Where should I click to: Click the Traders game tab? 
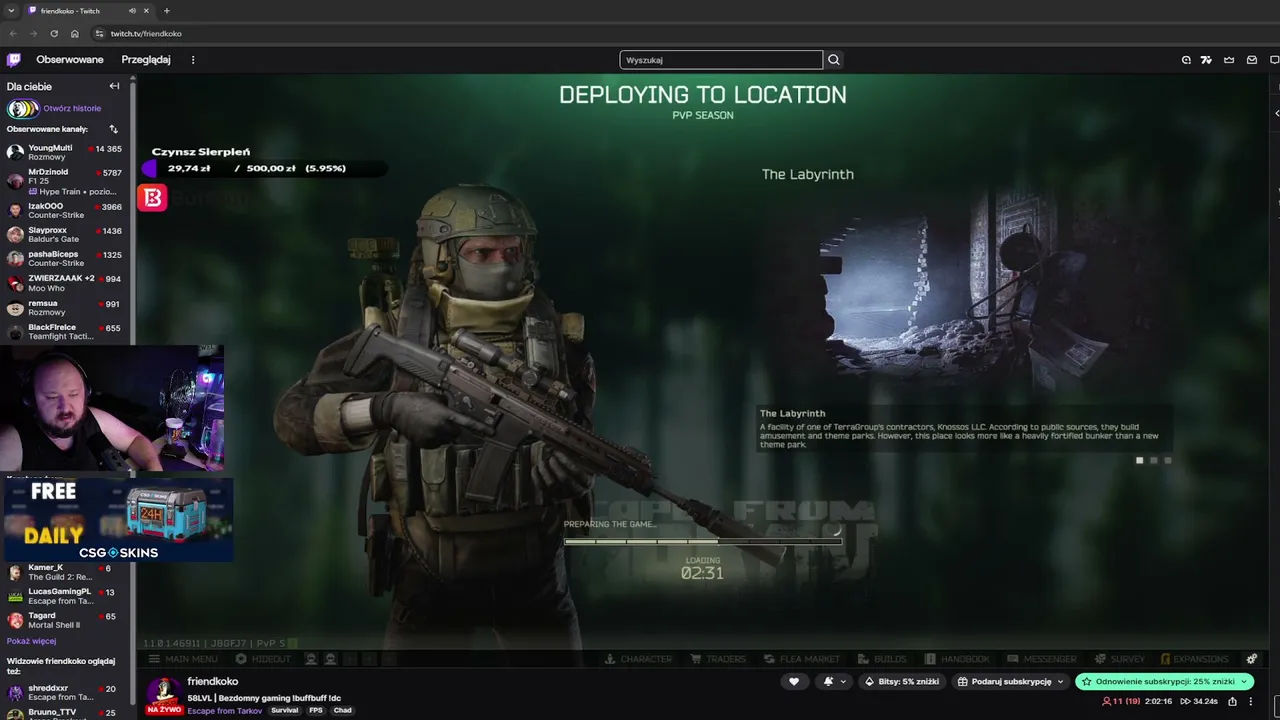718,659
